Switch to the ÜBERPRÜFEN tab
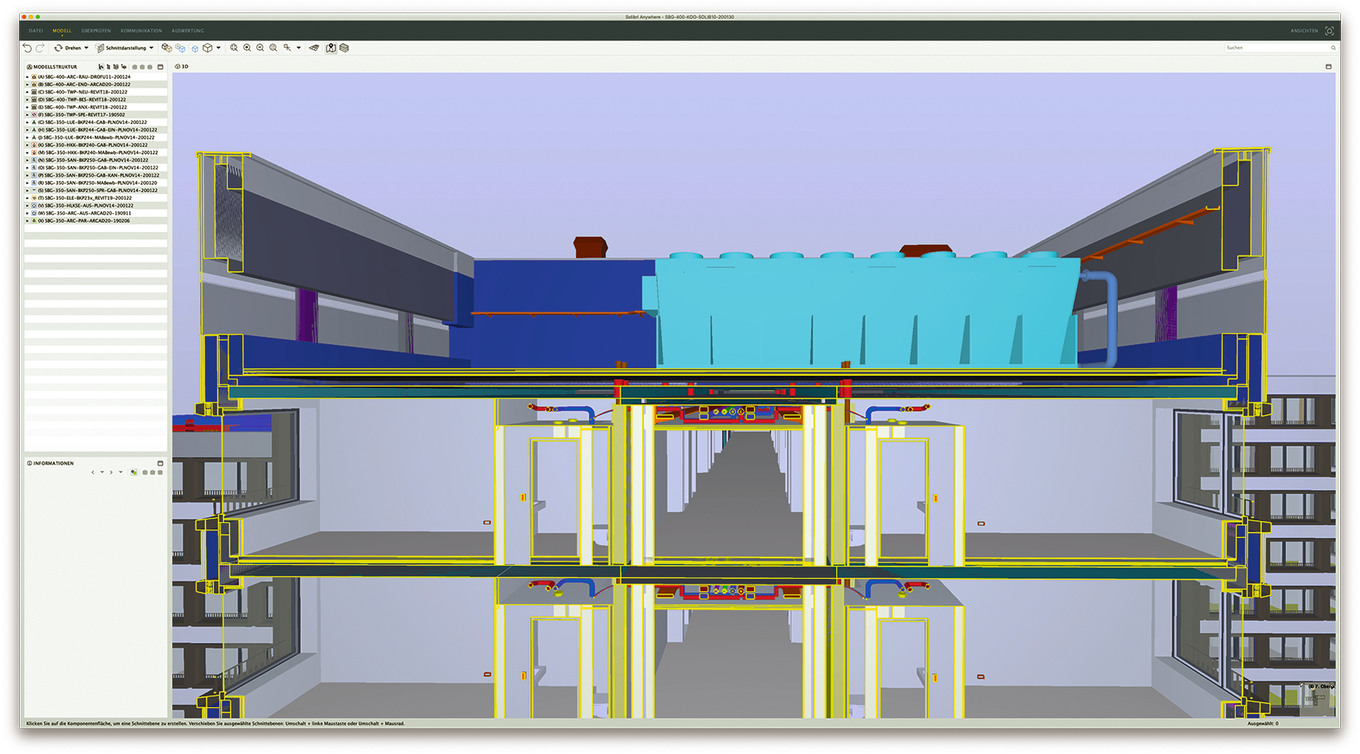1360x754 pixels. pos(97,31)
